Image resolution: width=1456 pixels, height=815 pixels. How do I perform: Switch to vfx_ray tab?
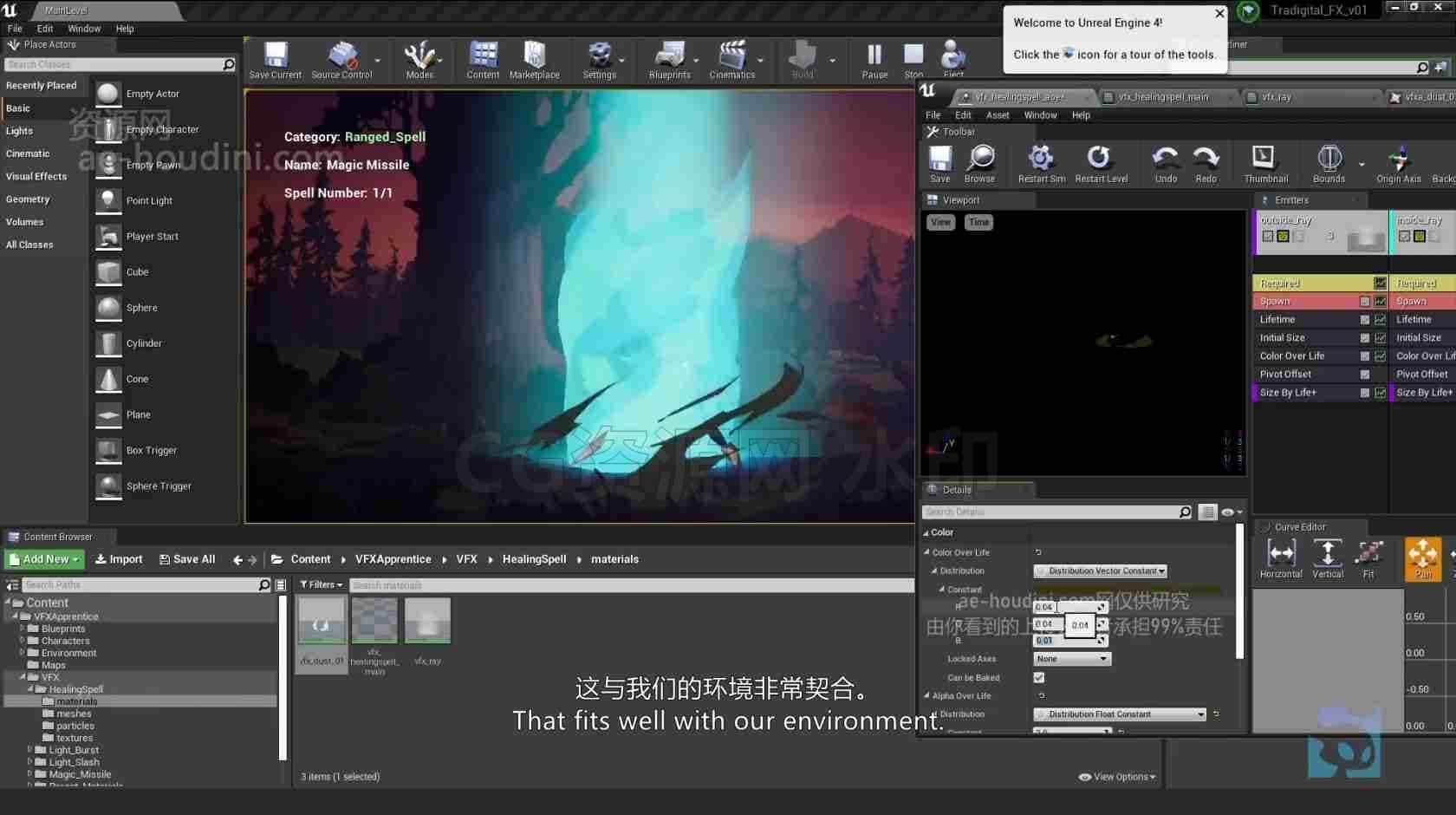pyautogui.click(x=1276, y=97)
